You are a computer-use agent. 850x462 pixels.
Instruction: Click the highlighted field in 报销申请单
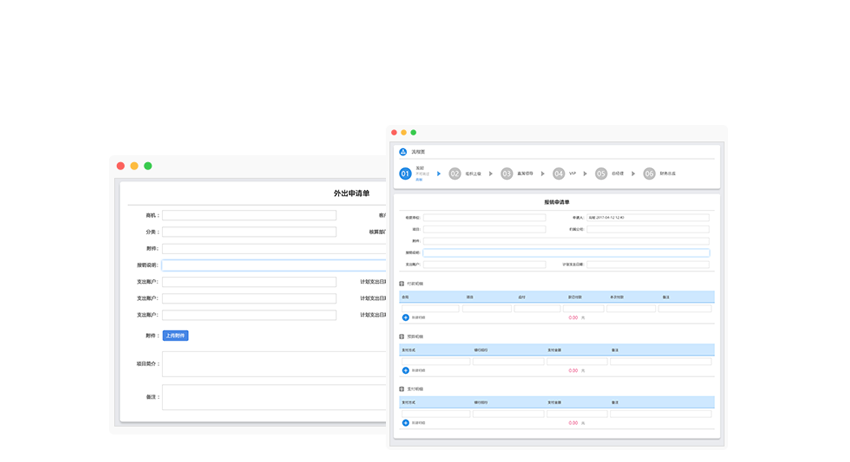(x=565, y=253)
